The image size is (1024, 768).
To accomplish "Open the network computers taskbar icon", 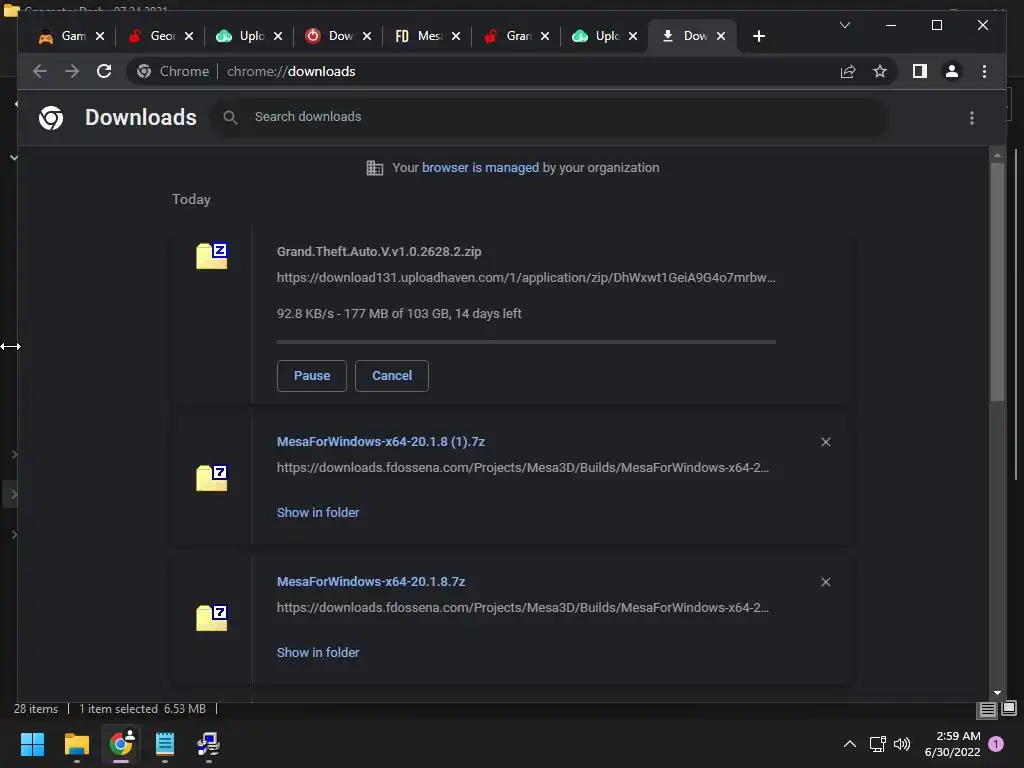I will click(208, 744).
